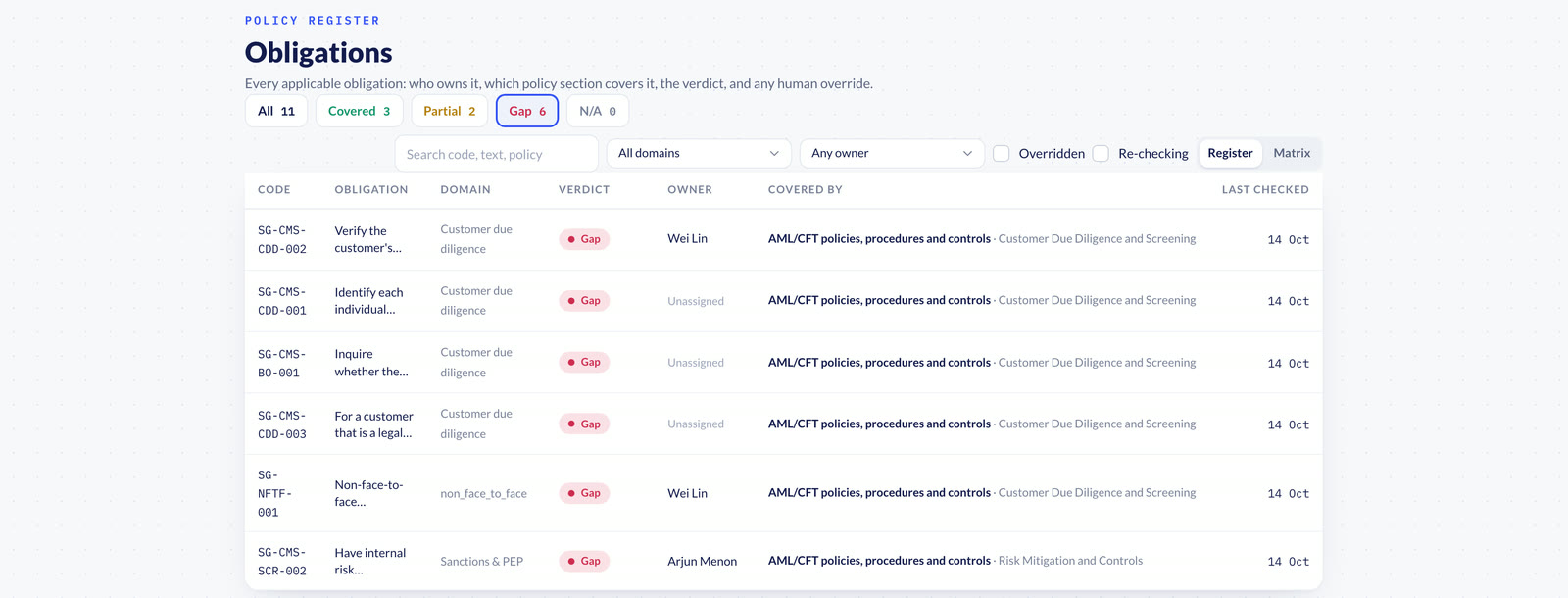Sort by Last Checked column header

(x=1265, y=190)
